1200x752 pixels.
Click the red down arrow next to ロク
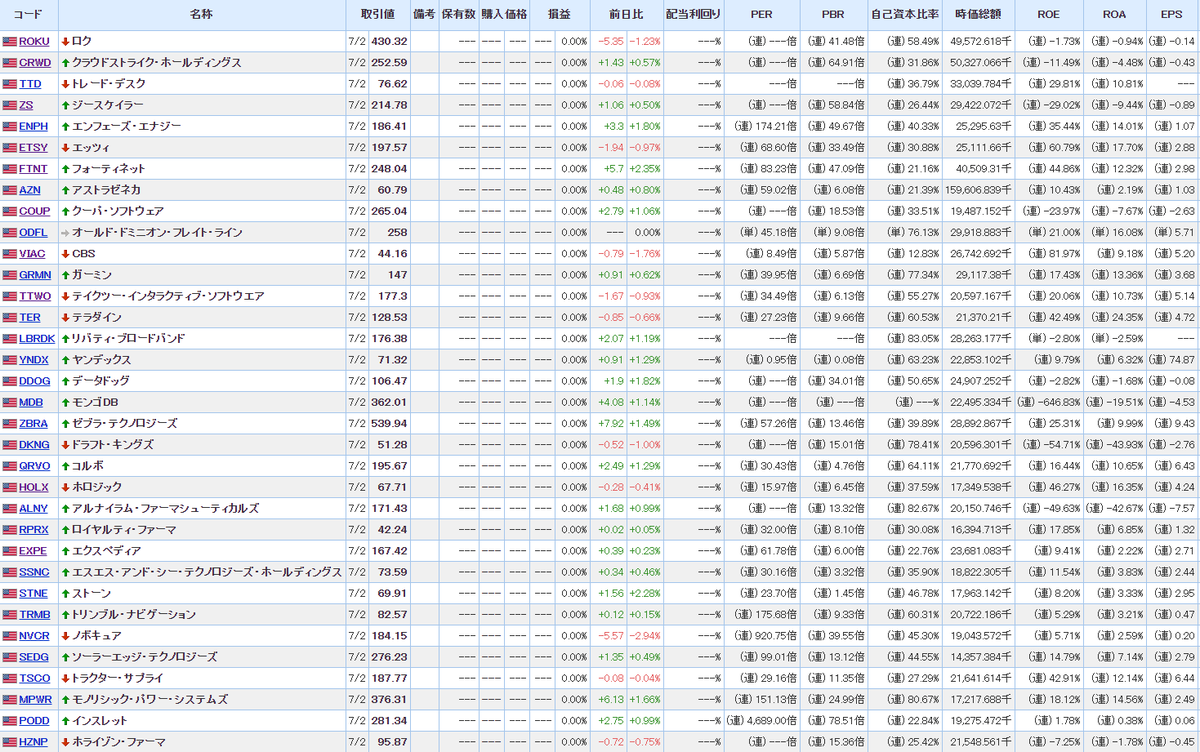pyautogui.click(x=65, y=41)
